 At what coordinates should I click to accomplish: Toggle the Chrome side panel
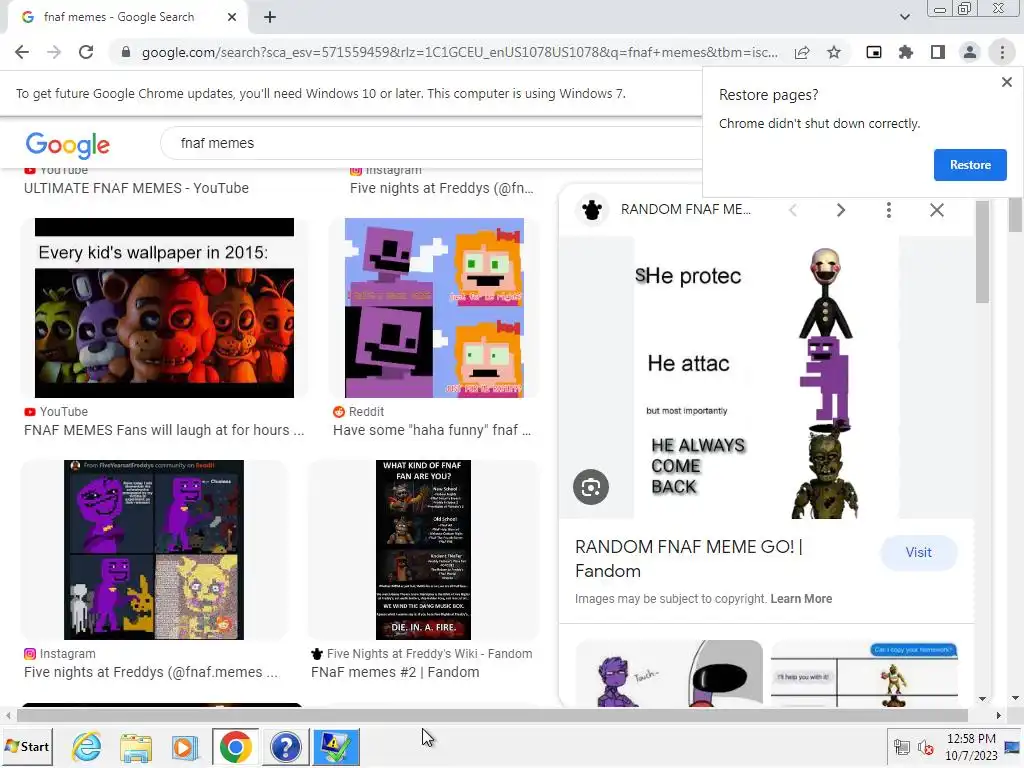(938, 52)
